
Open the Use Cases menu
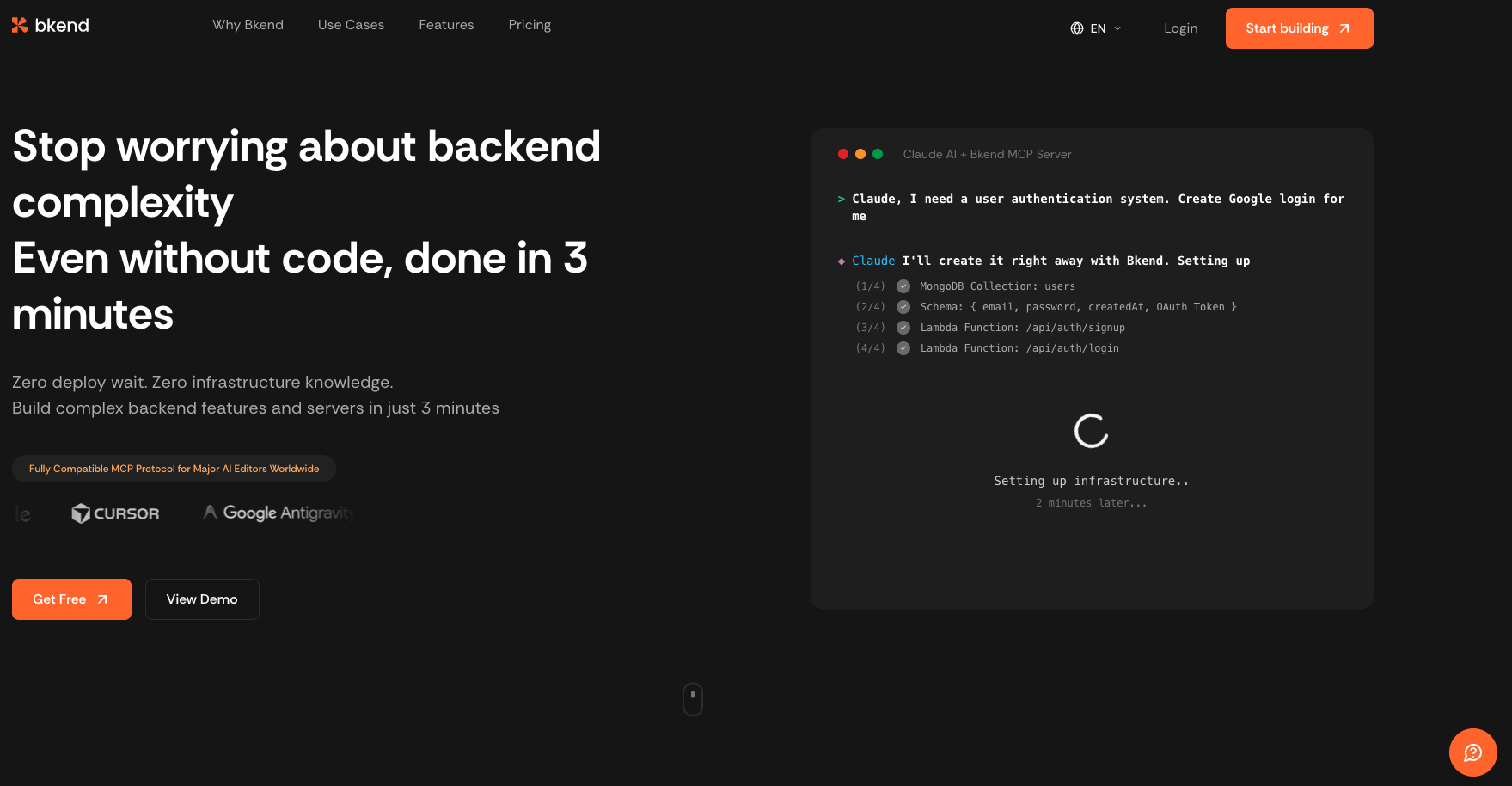[x=351, y=25]
